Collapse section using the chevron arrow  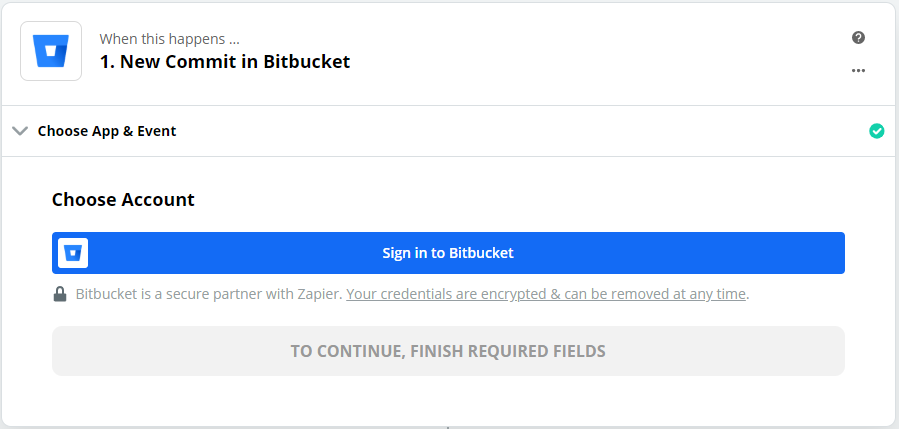(x=20, y=131)
